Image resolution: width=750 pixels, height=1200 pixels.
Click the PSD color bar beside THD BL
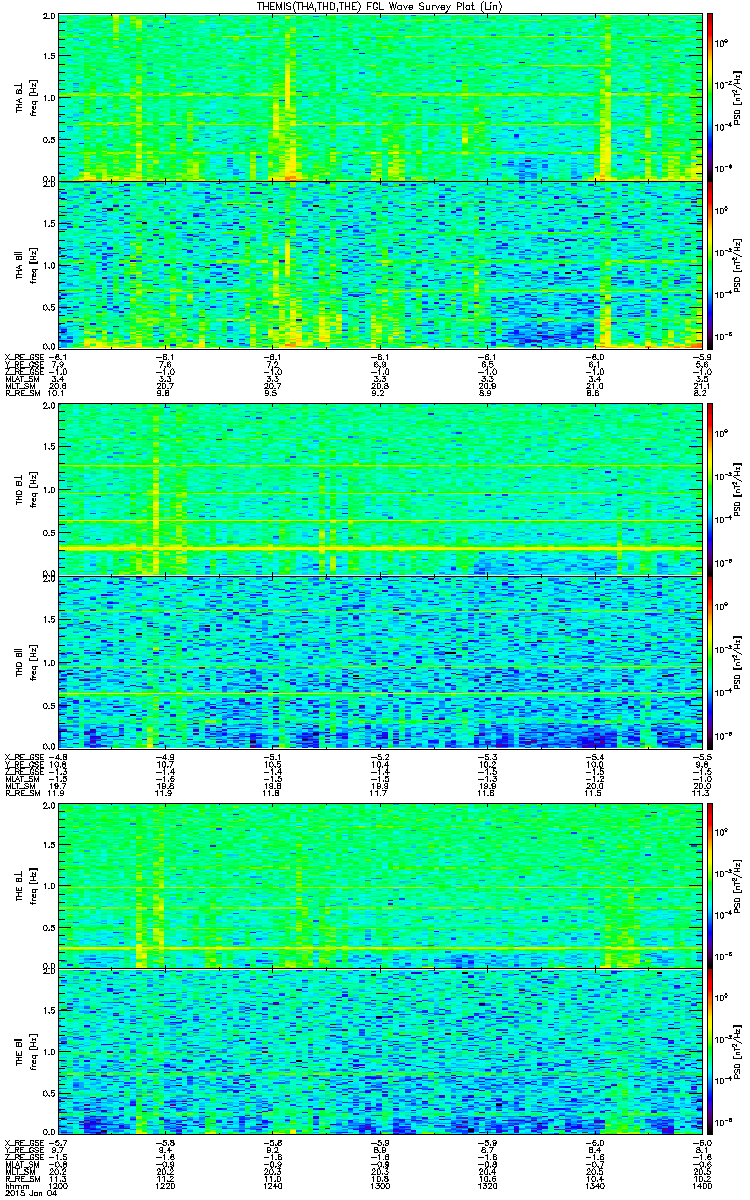click(709, 489)
